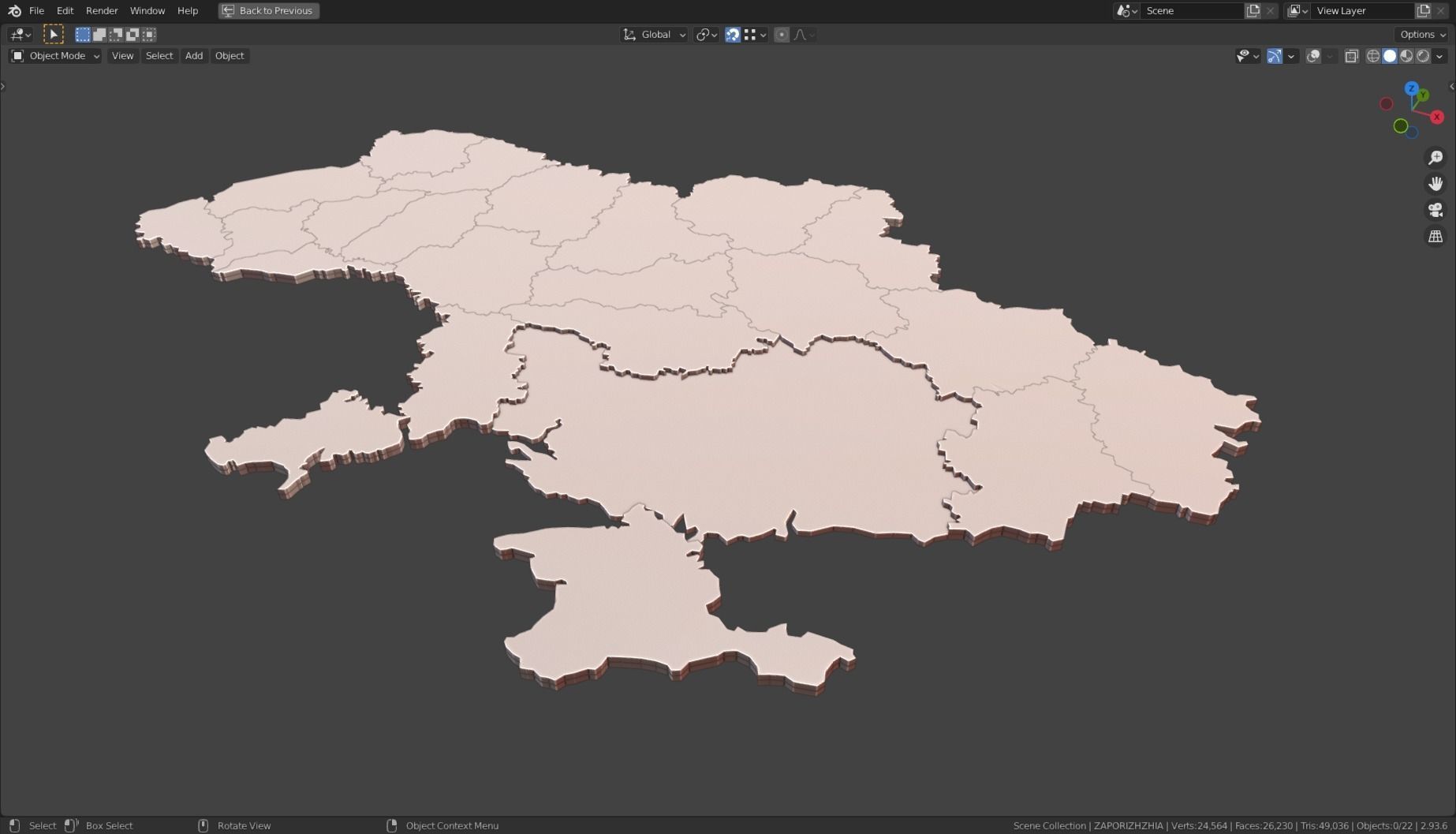The width and height of the screenshot is (1456, 834).
Task: Click the Options button in viewport header
Action: (x=1421, y=34)
